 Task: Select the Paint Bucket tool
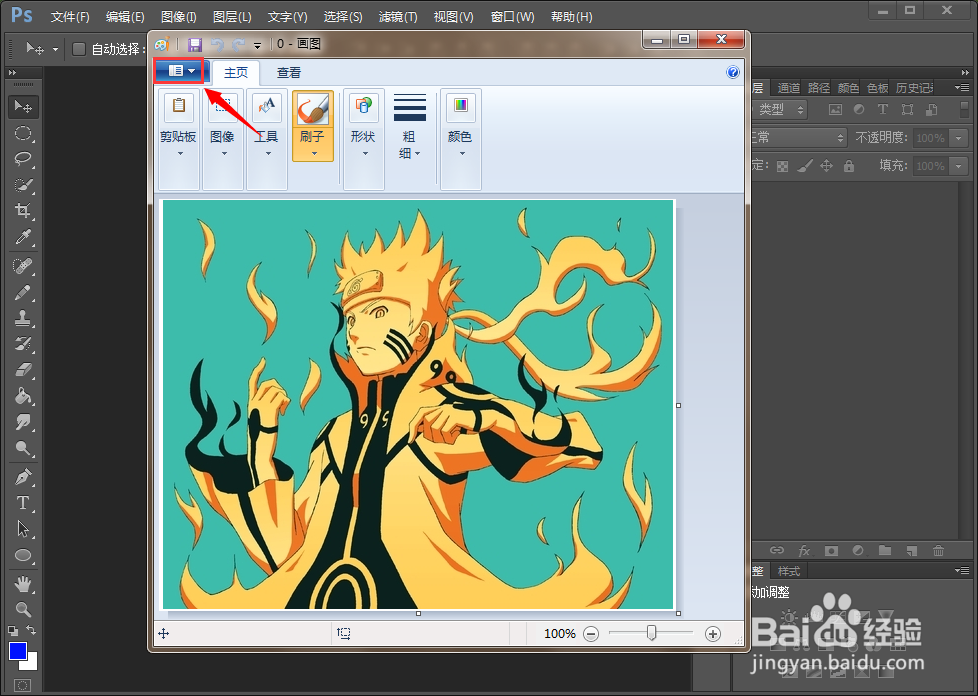click(23, 395)
